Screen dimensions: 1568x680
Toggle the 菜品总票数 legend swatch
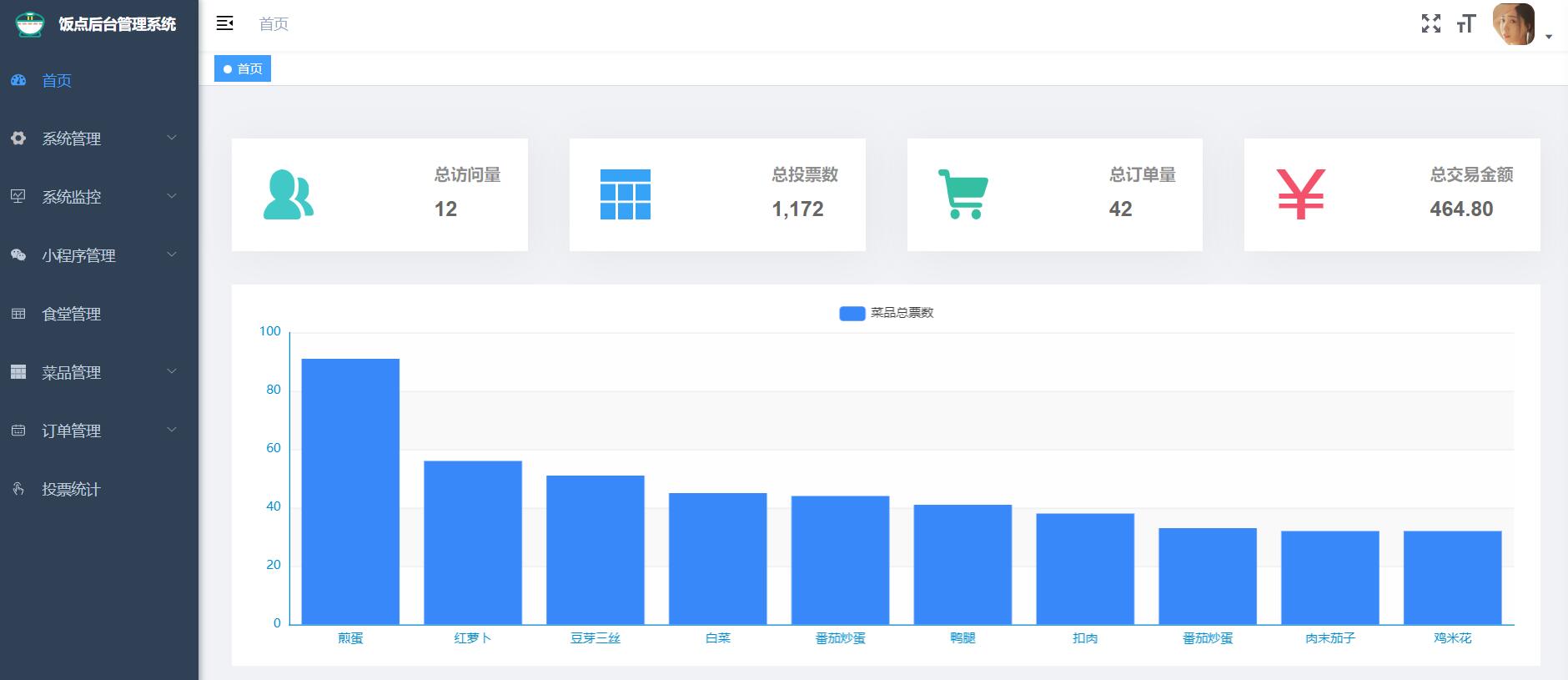pyautogui.click(x=852, y=314)
